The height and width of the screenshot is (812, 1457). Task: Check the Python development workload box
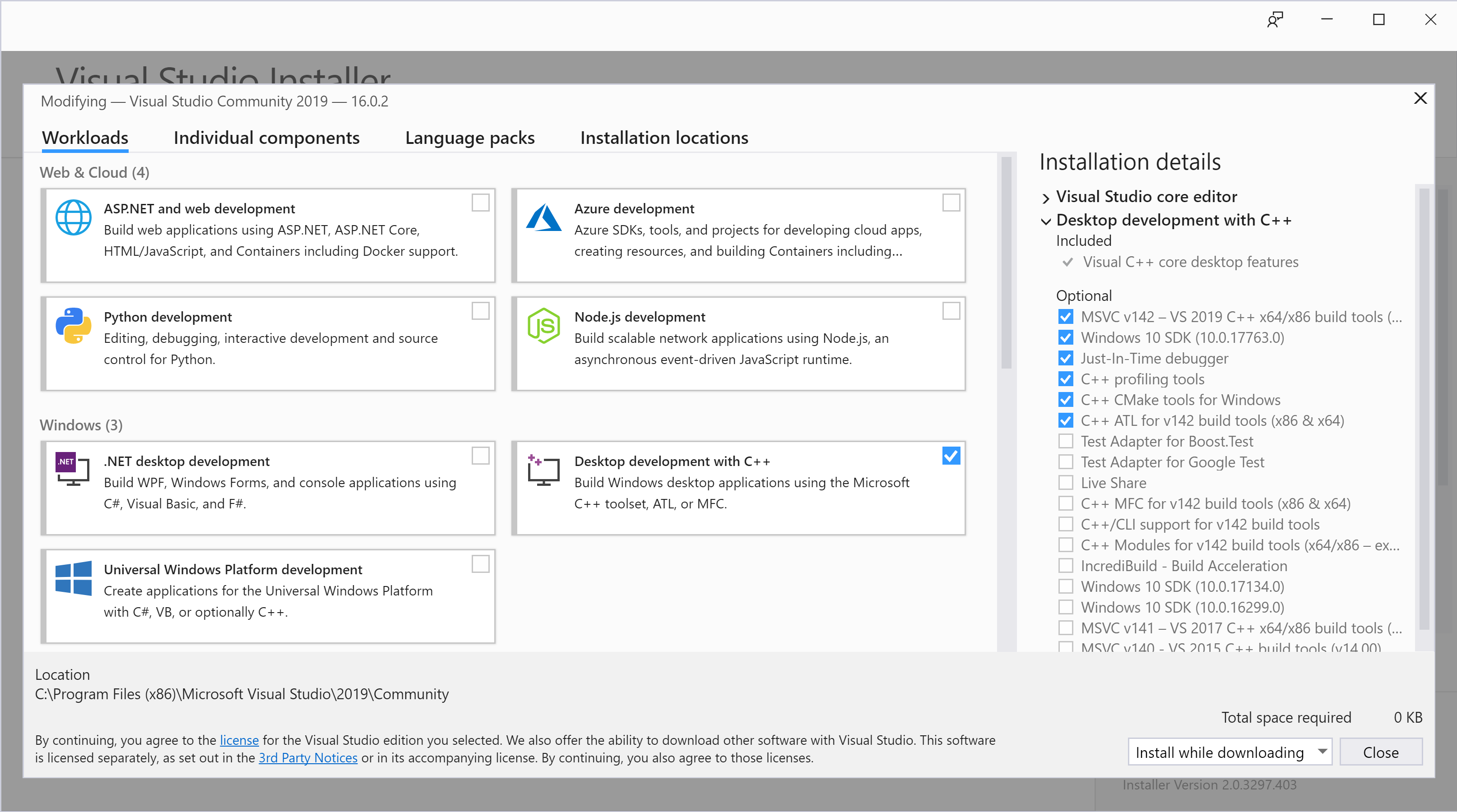480,311
